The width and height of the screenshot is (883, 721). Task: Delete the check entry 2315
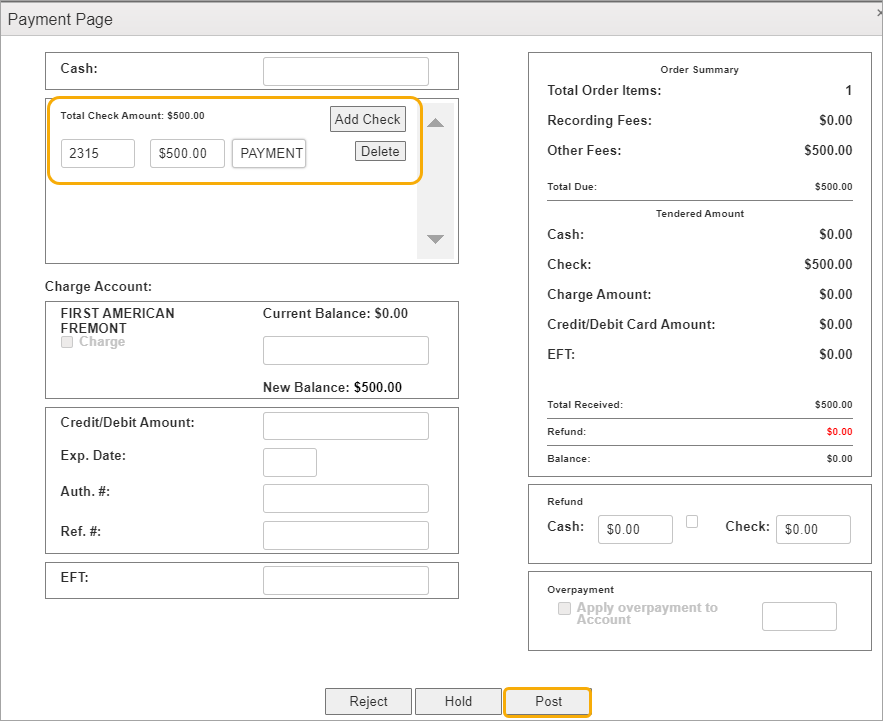(380, 152)
